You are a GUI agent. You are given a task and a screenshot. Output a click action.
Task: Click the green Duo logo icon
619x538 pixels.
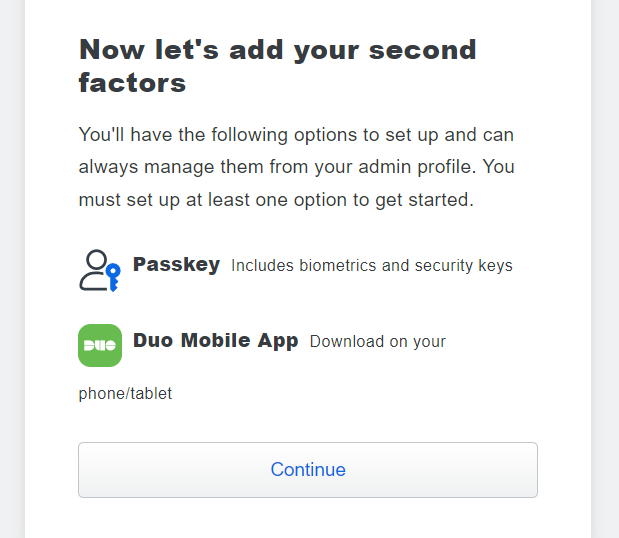pos(100,345)
